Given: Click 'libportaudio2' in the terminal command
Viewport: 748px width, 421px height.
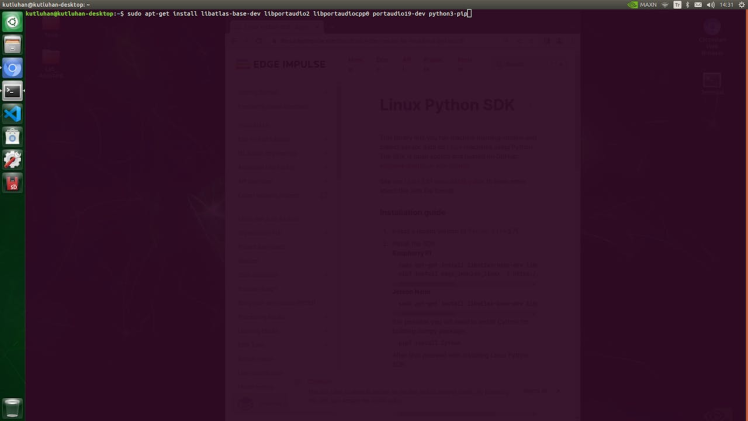Looking at the screenshot, I should (x=287, y=14).
